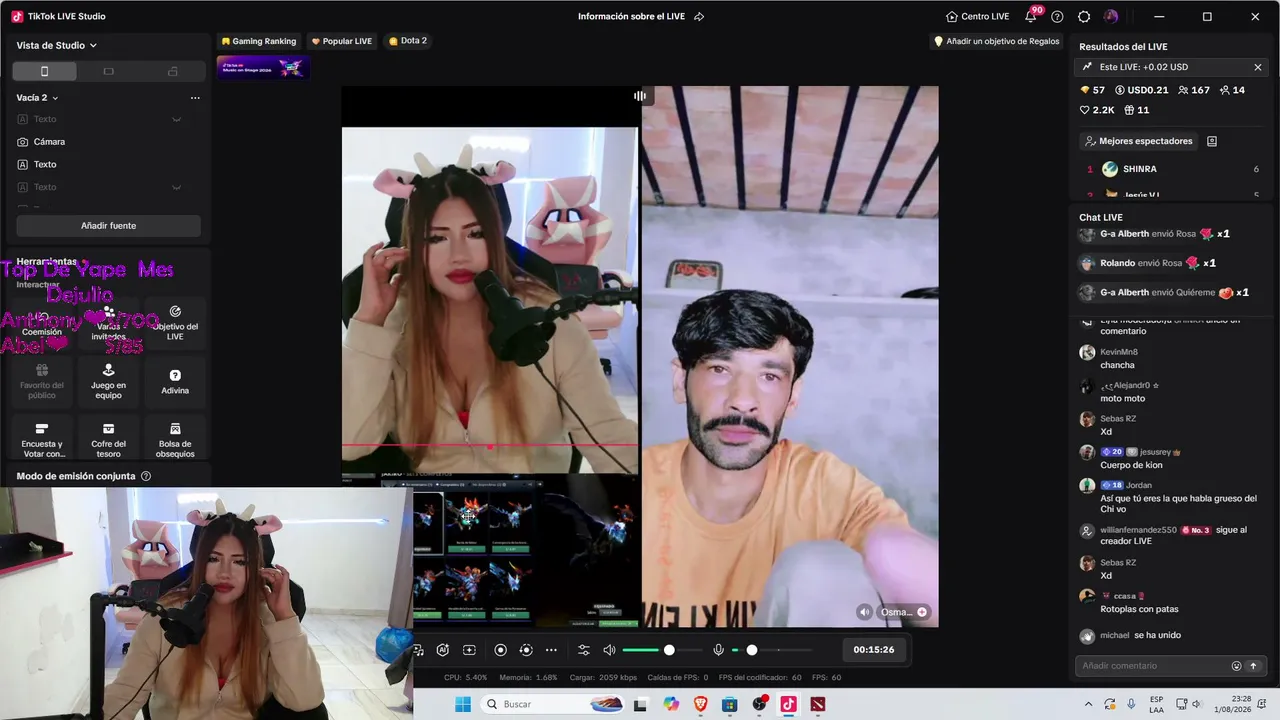Screen dimensions: 1280x720
Task: Mute the speaker output
Action: pyautogui.click(x=609, y=650)
